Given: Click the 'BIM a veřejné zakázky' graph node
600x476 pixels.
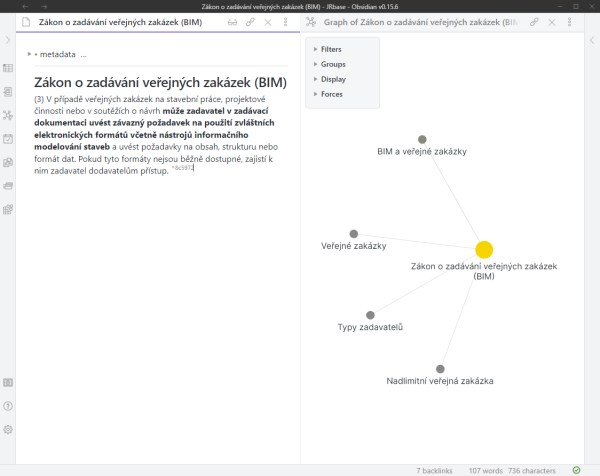Looking at the screenshot, I should point(422,140).
